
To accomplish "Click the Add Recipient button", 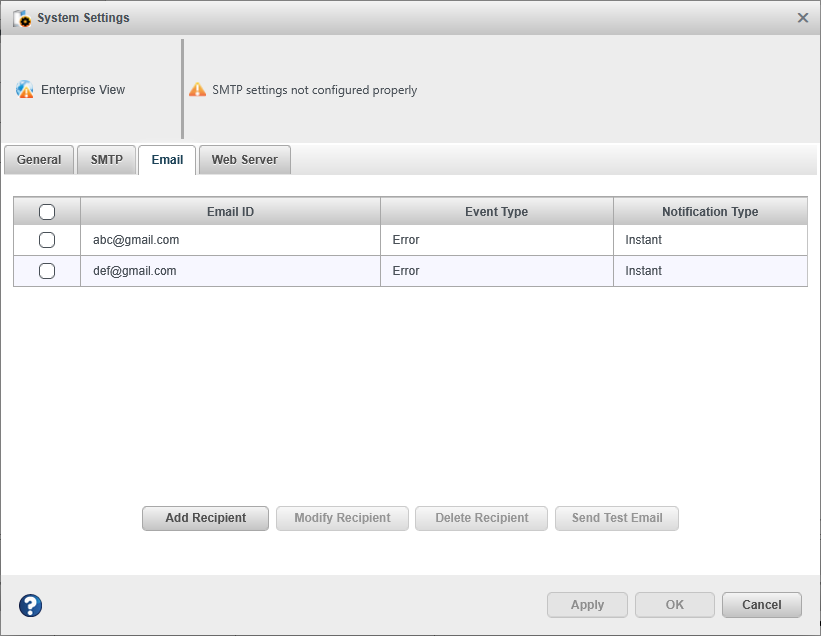I will (x=205, y=518).
